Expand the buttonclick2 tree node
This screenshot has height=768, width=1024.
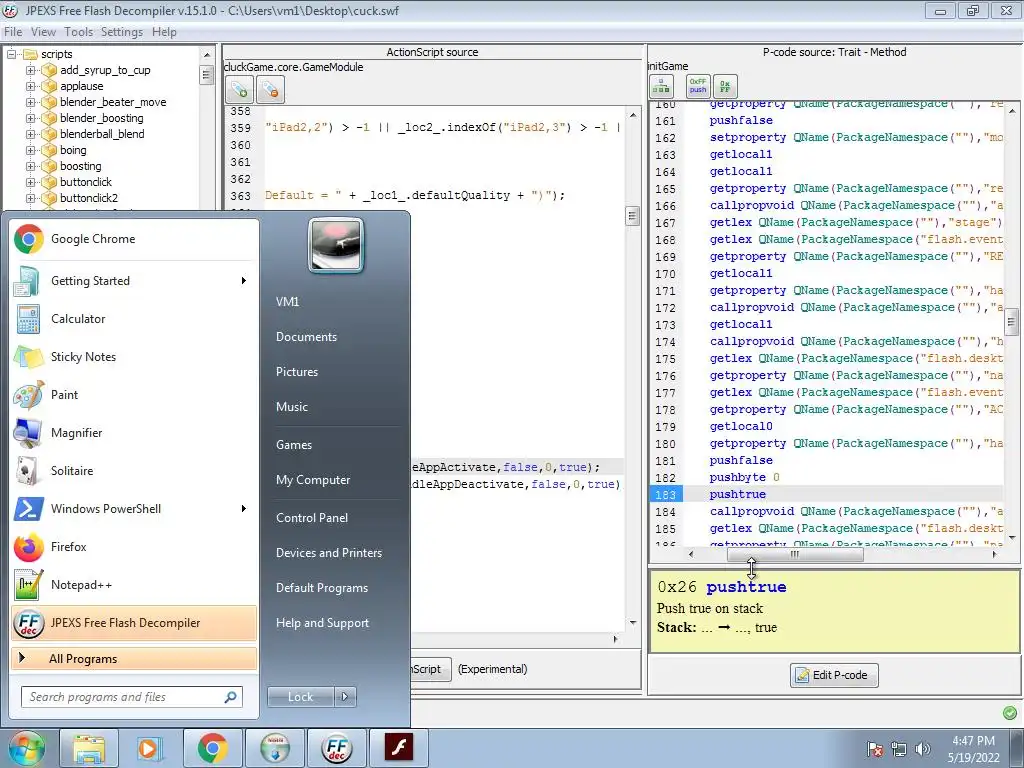[30, 198]
